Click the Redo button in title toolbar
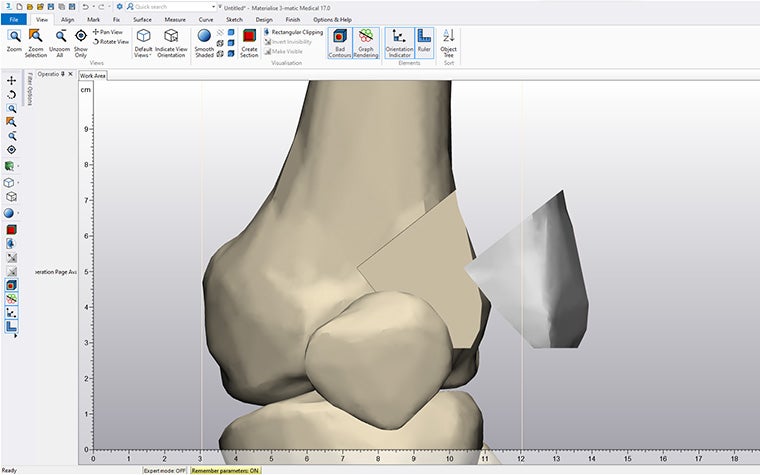Image resolution: width=760 pixels, height=475 pixels. click(x=101, y=7)
